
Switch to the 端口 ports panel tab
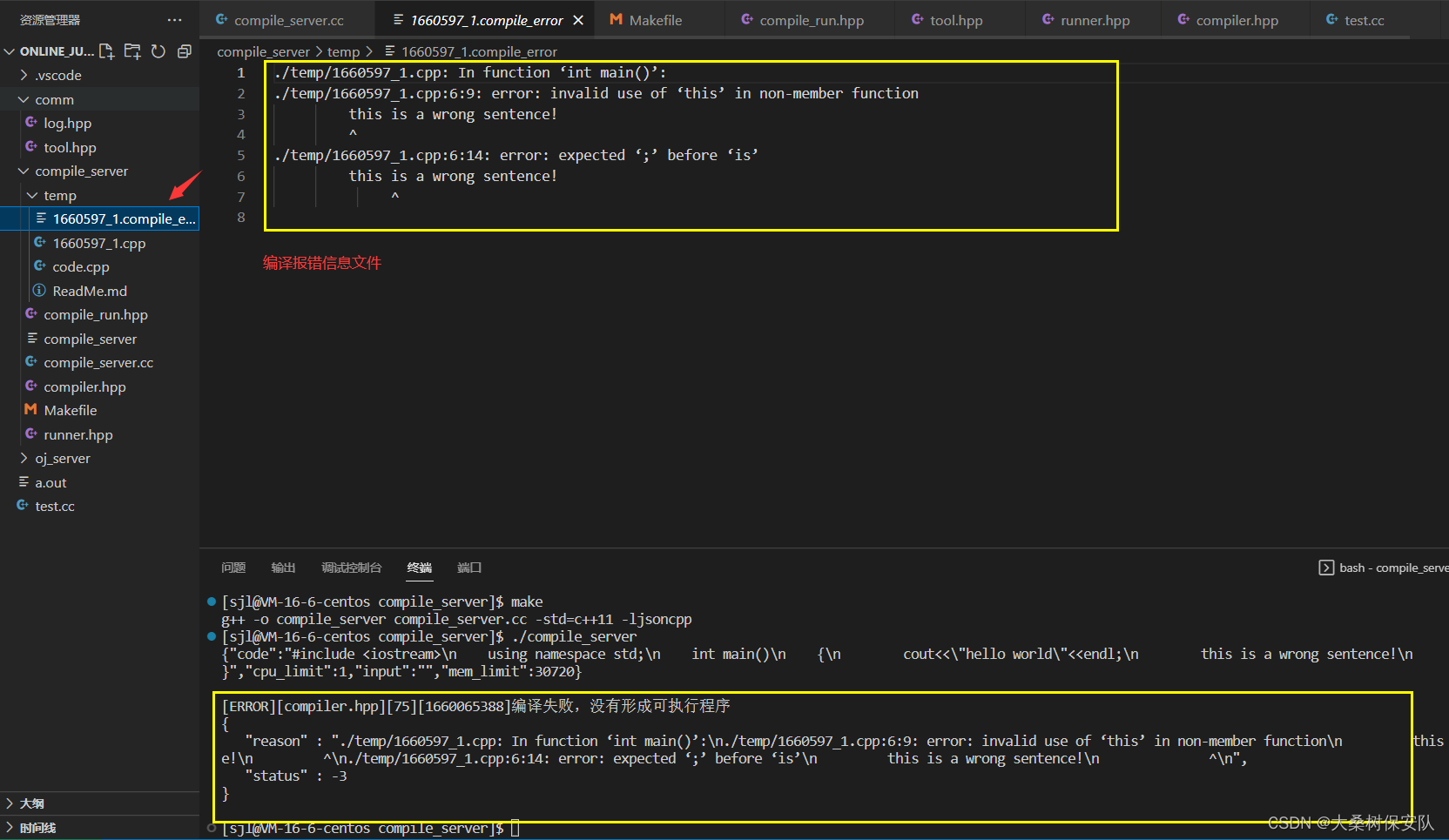click(469, 568)
